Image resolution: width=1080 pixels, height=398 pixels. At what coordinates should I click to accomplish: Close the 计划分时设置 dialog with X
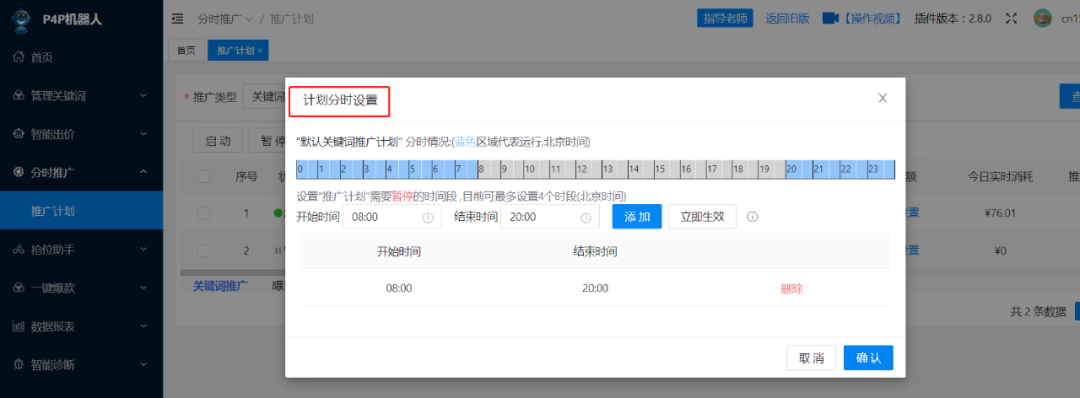[882, 98]
